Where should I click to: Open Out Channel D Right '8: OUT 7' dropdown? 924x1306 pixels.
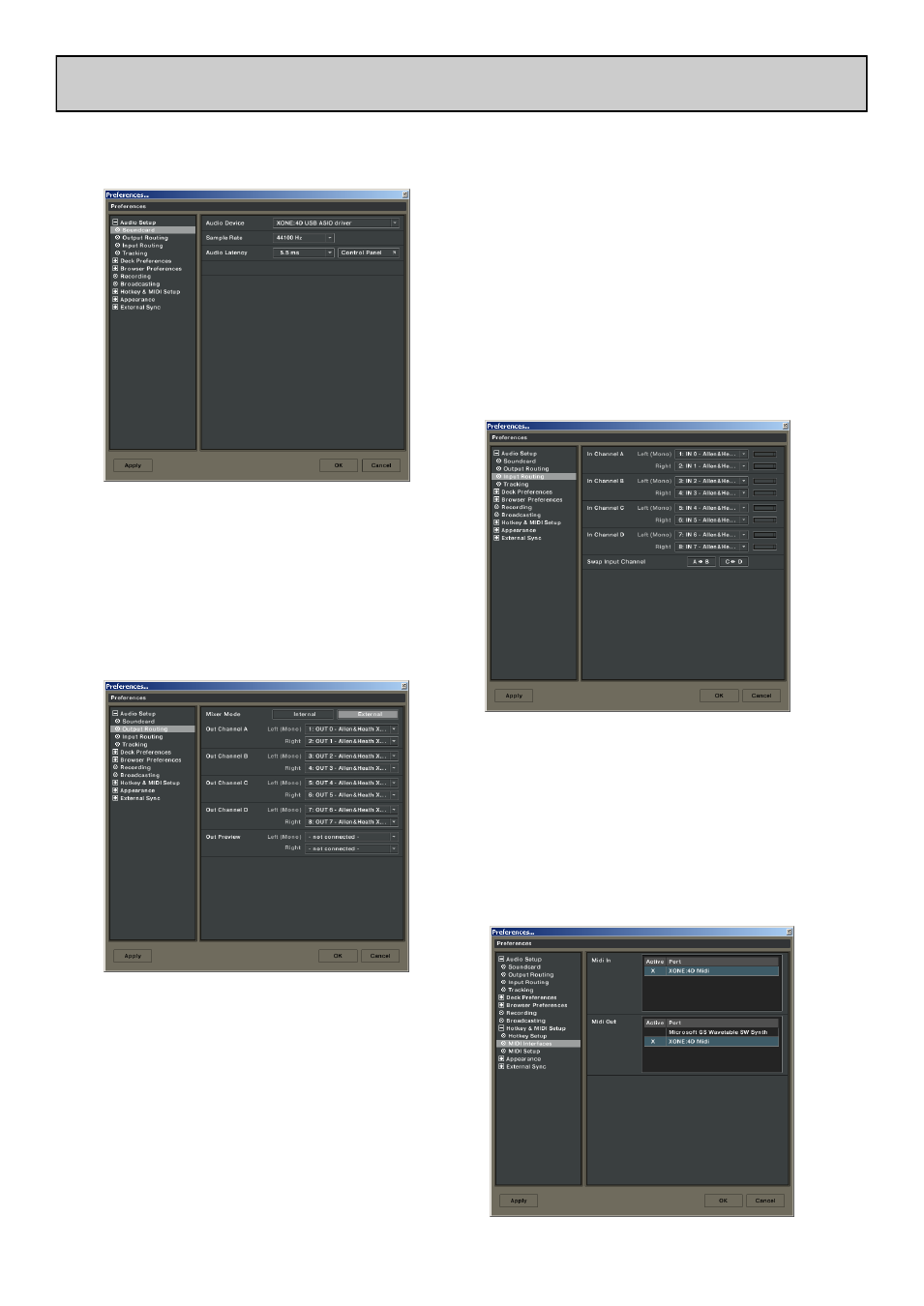click(352, 822)
